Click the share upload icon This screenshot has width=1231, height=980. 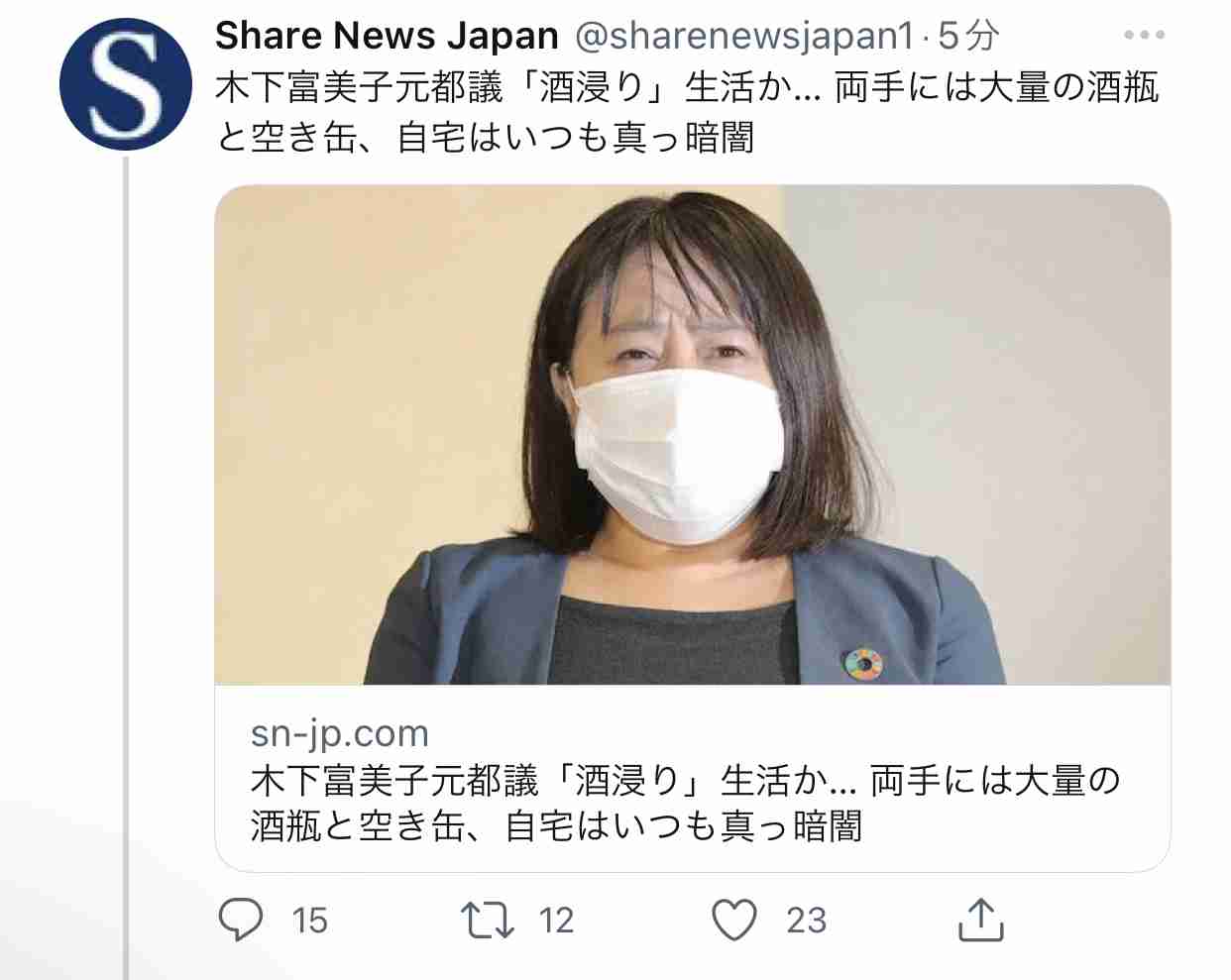point(980,920)
